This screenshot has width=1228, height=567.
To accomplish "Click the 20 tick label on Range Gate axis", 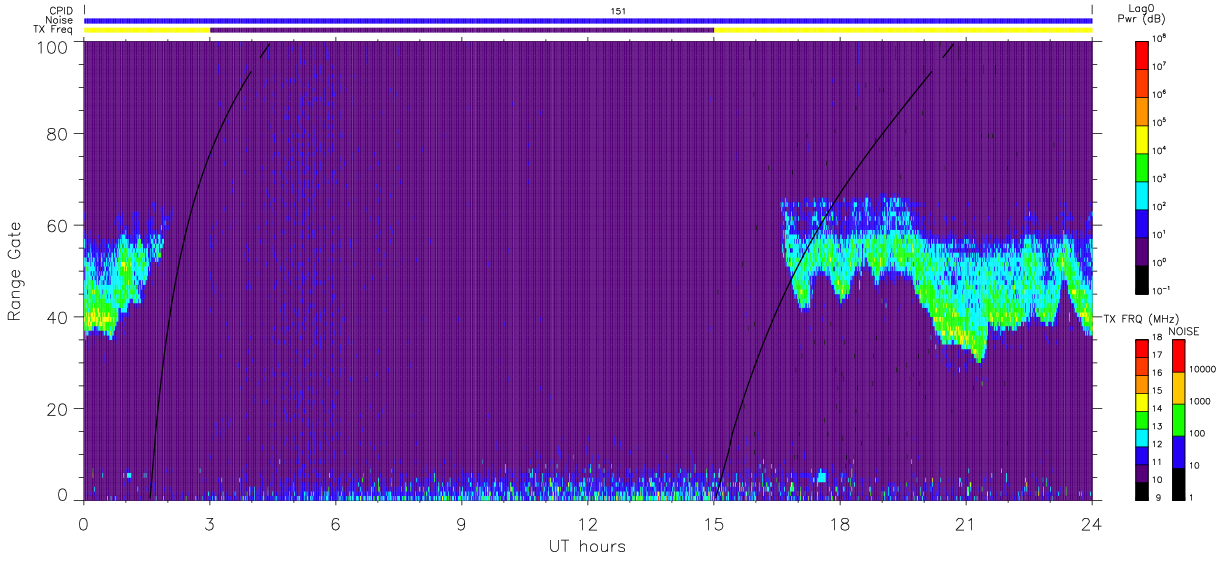I will (x=60, y=409).
